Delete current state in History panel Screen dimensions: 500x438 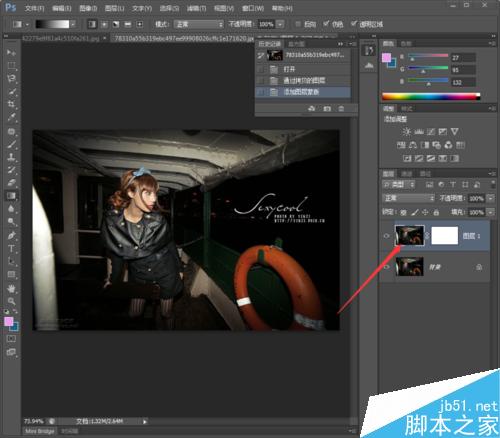click(x=341, y=109)
